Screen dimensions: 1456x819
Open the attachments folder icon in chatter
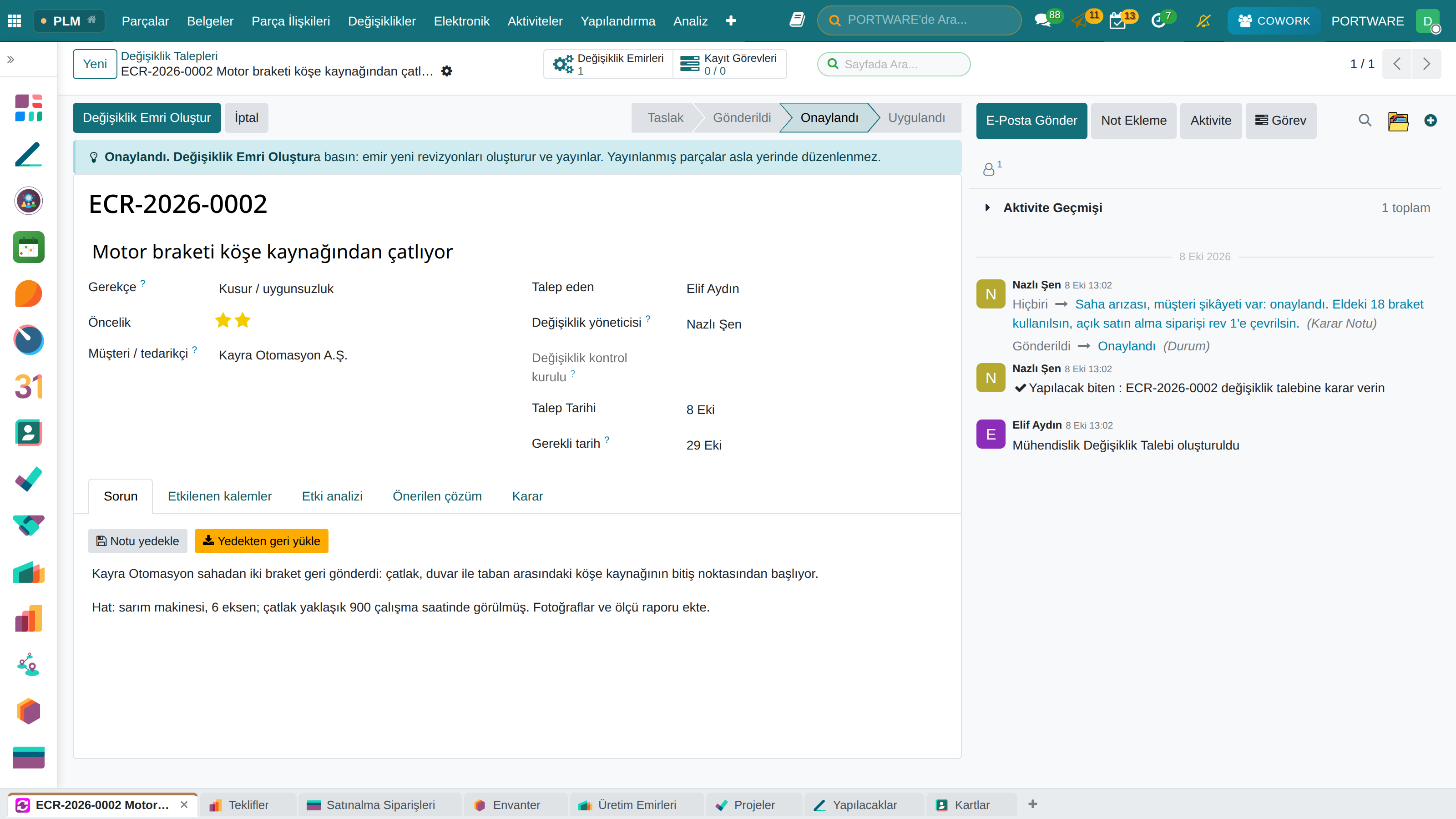tap(1398, 121)
